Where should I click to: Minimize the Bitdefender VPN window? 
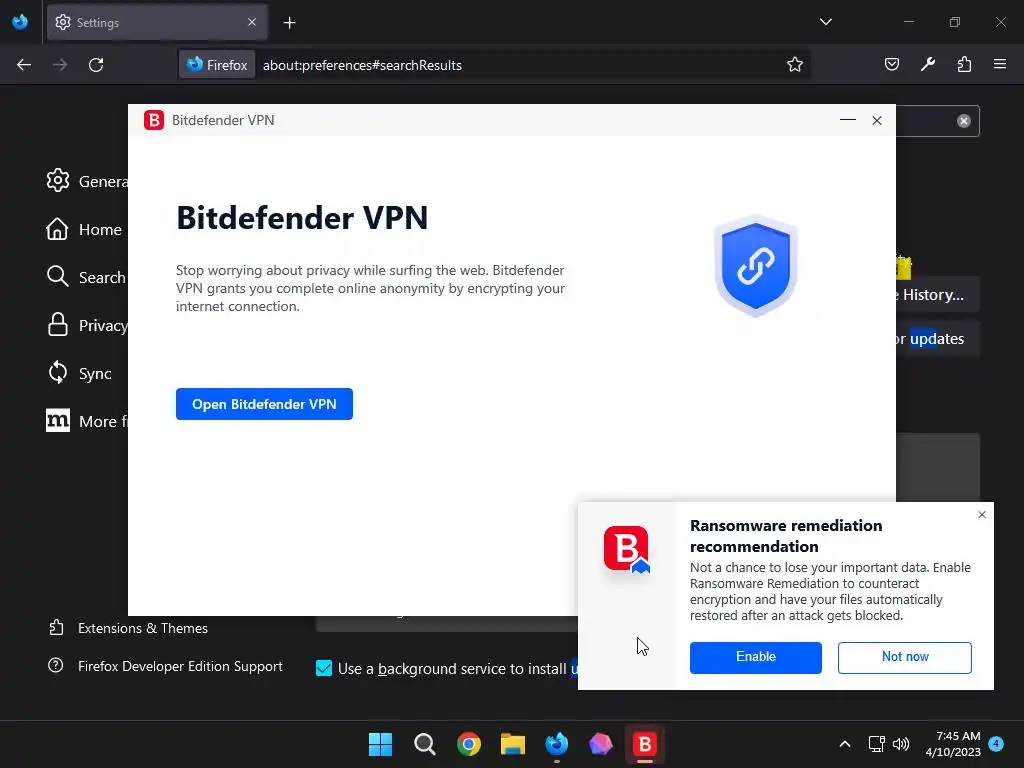[x=848, y=120]
